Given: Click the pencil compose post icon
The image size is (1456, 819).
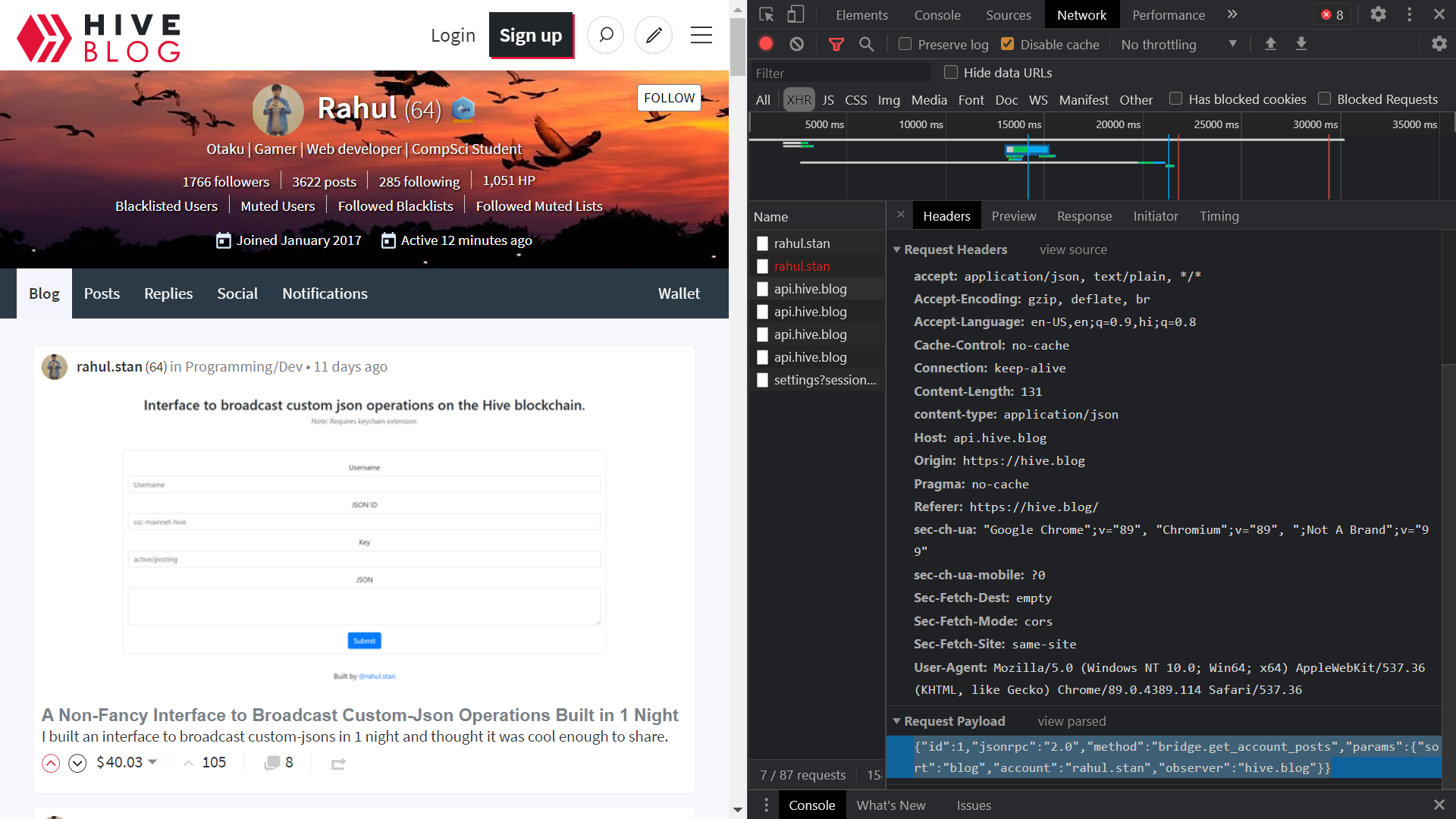Looking at the screenshot, I should click(x=654, y=35).
